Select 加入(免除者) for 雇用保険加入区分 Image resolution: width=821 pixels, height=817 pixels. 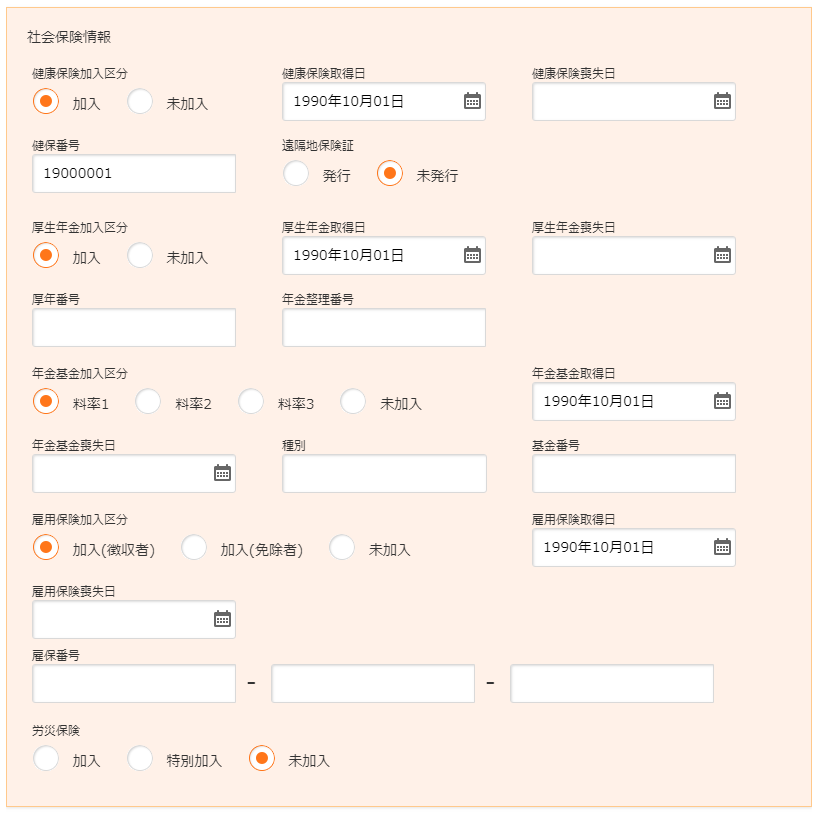coord(194,548)
